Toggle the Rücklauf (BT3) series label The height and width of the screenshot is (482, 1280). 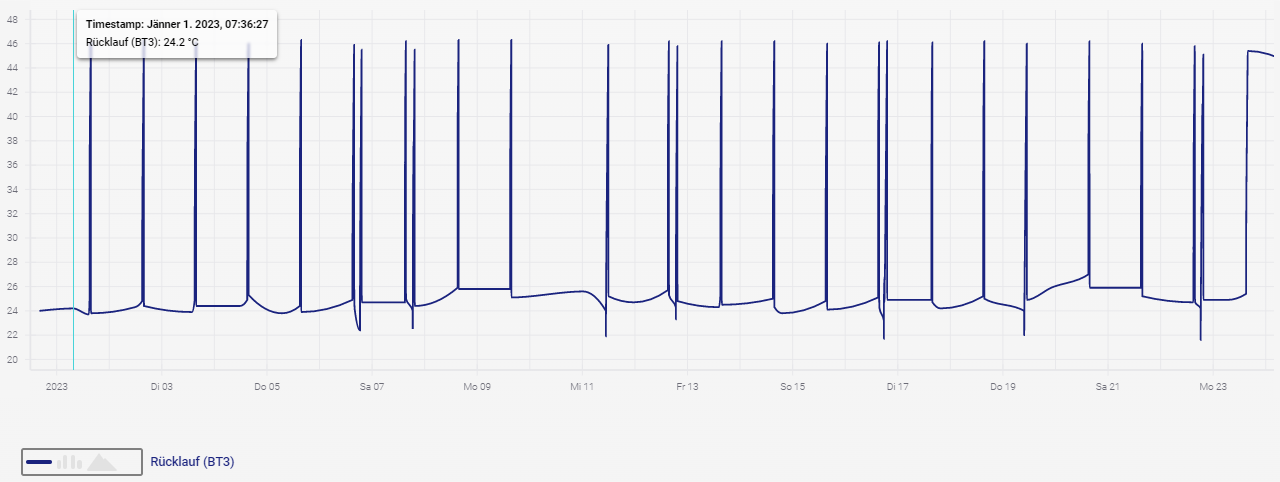pos(192,462)
